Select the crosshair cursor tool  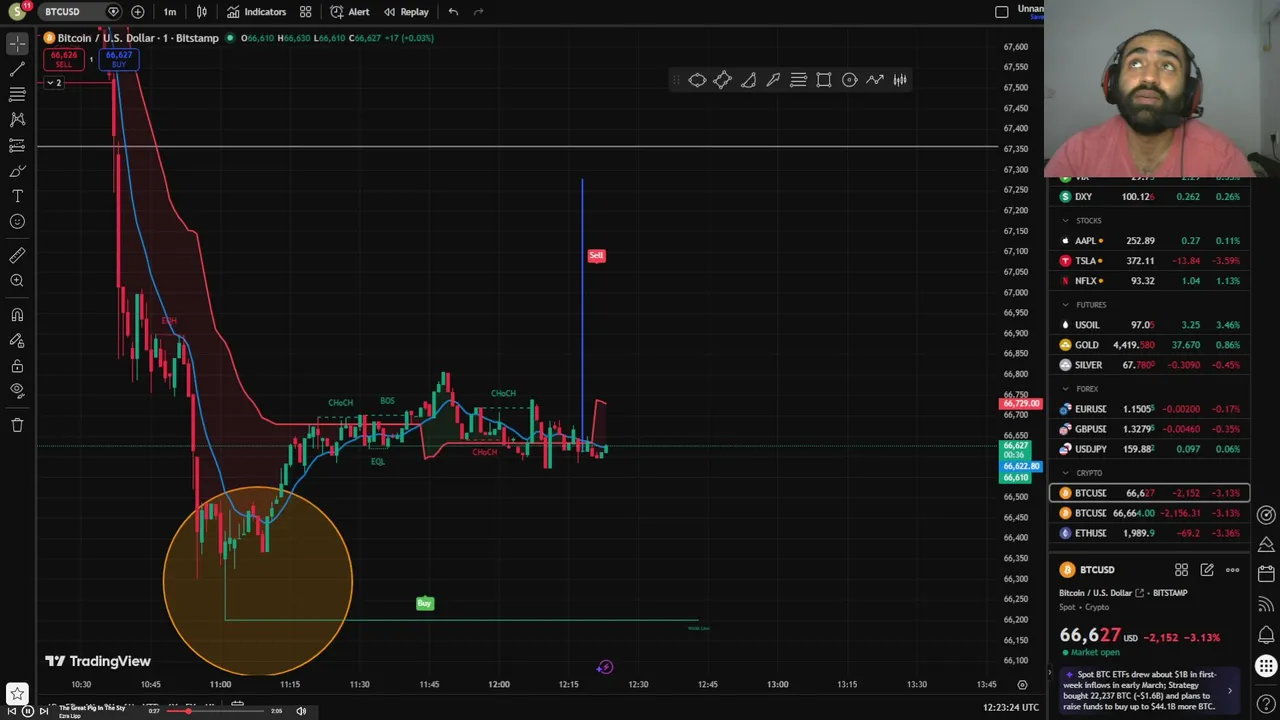(x=17, y=44)
